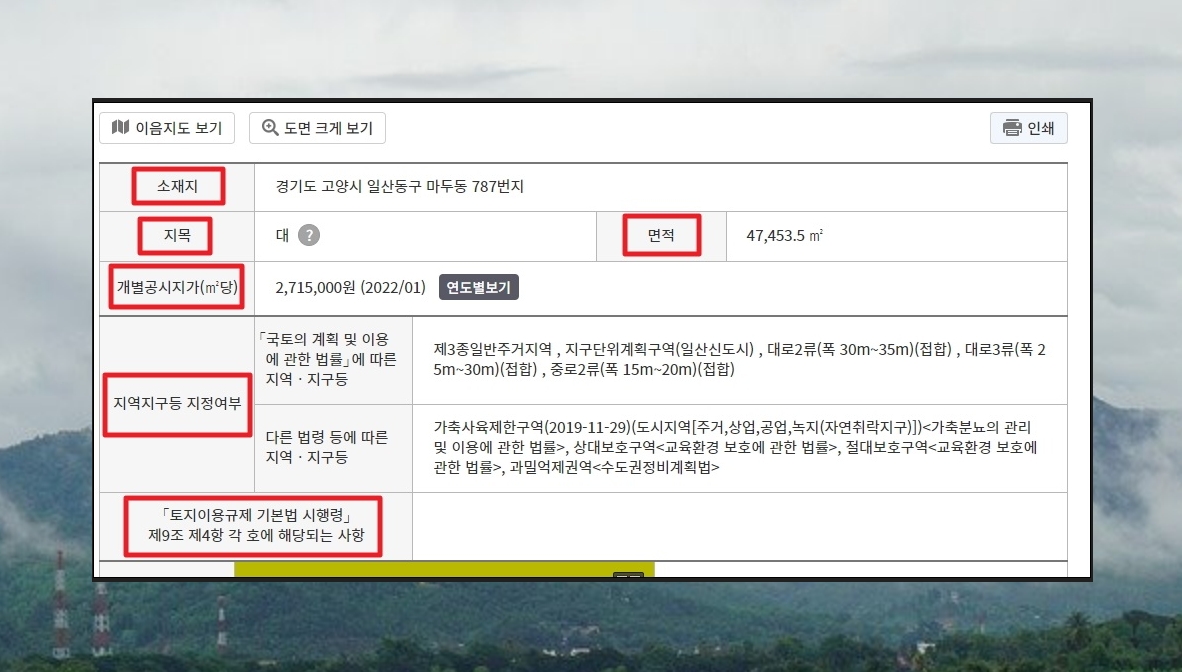Click the 지역지구등 지정여부 label
Screen dimensions: 1182x672
pos(177,404)
